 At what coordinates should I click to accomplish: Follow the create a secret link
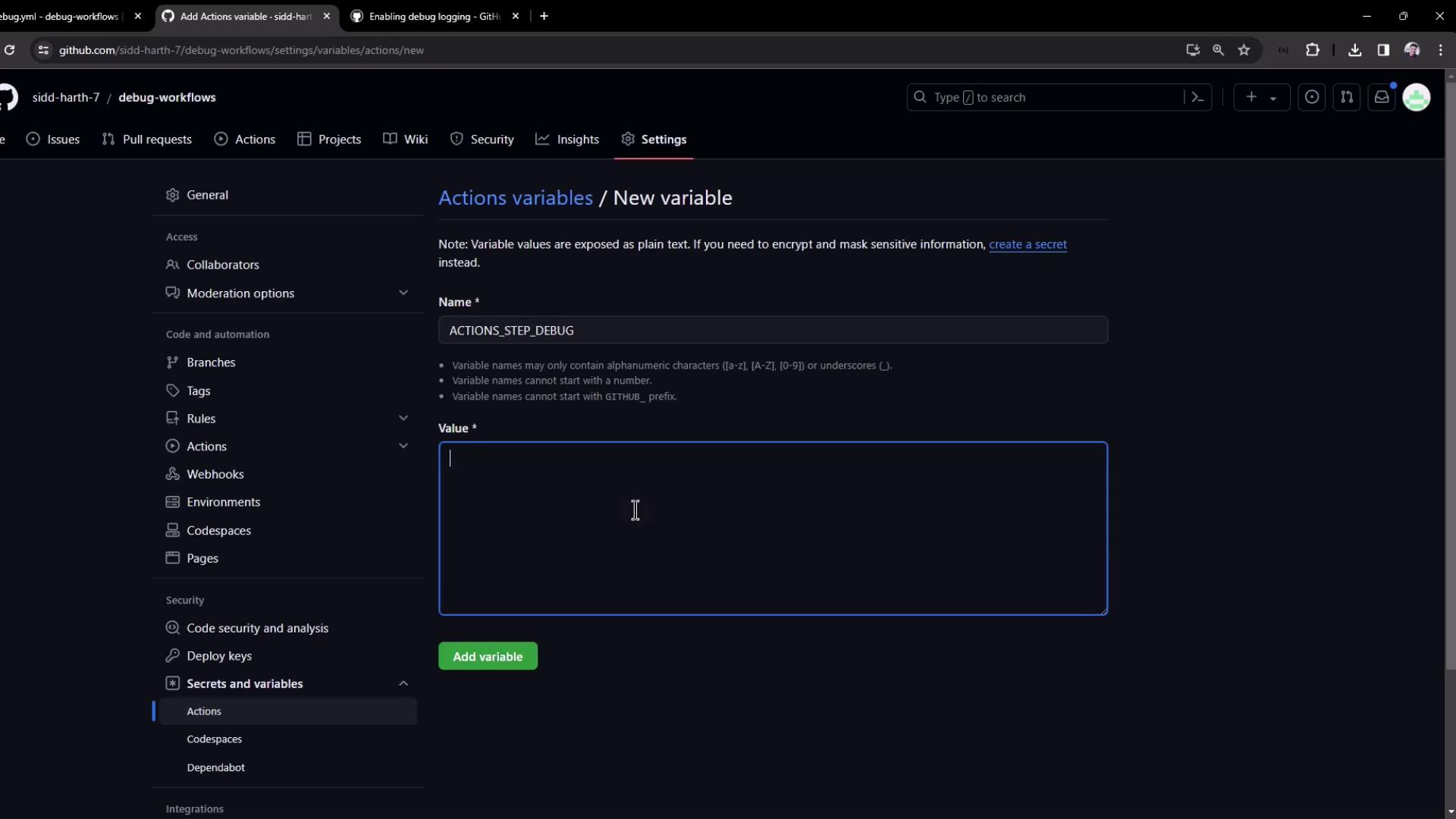pos(1028,244)
